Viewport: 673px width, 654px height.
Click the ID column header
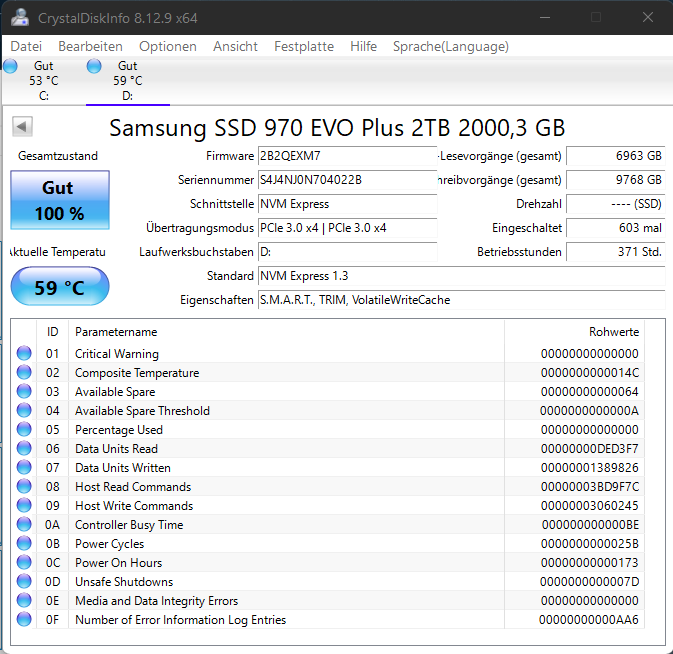coord(52,332)
